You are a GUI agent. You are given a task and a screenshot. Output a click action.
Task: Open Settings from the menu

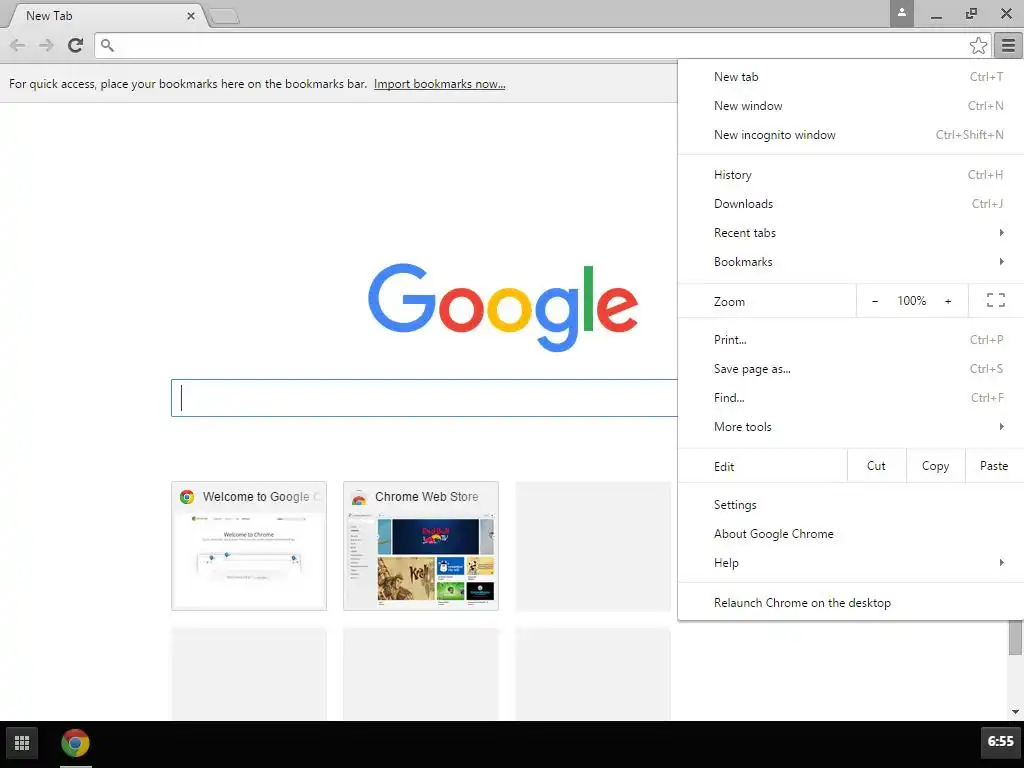(x=851, y=505)
